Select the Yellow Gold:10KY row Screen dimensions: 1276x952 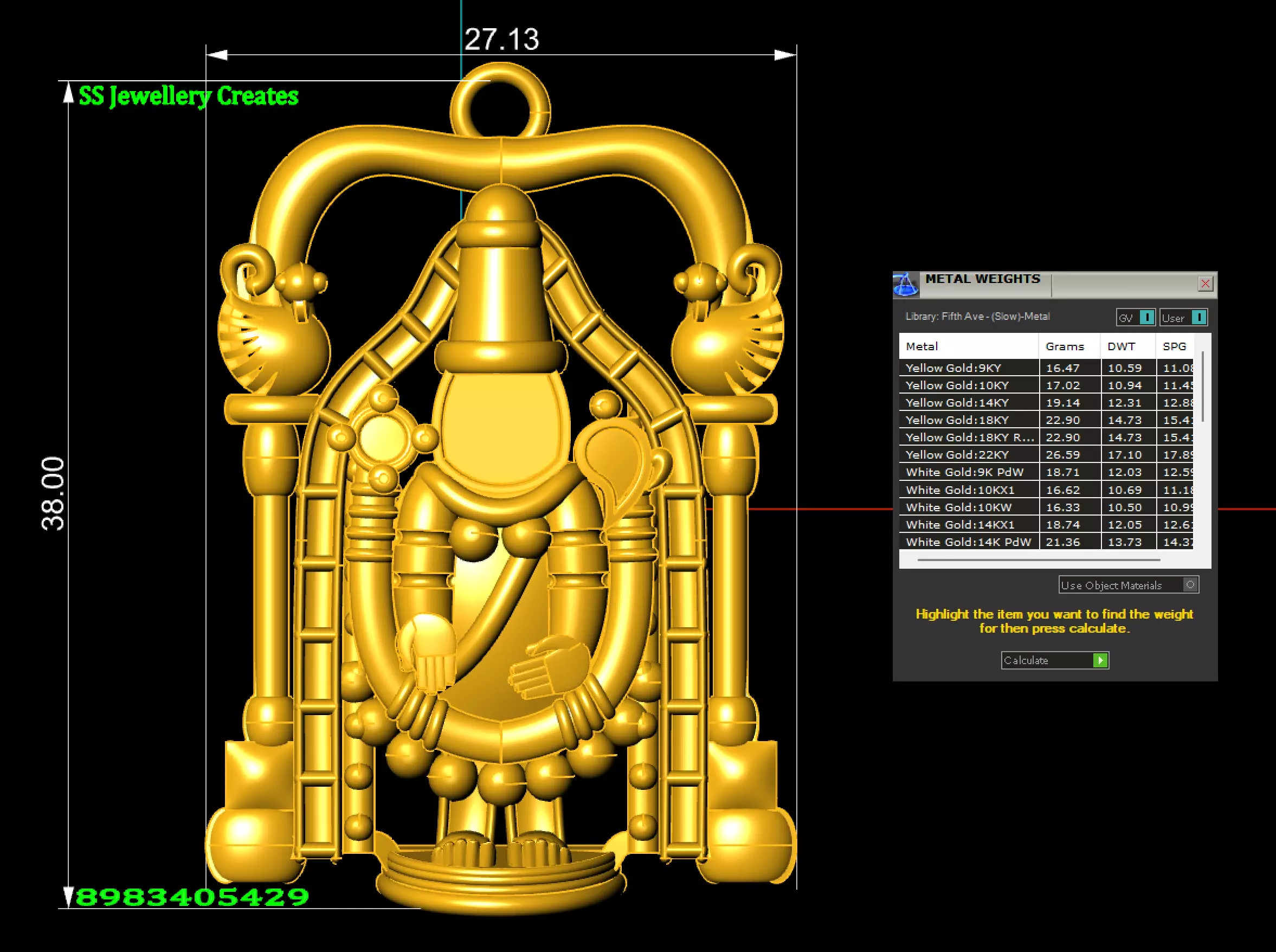1046,385
